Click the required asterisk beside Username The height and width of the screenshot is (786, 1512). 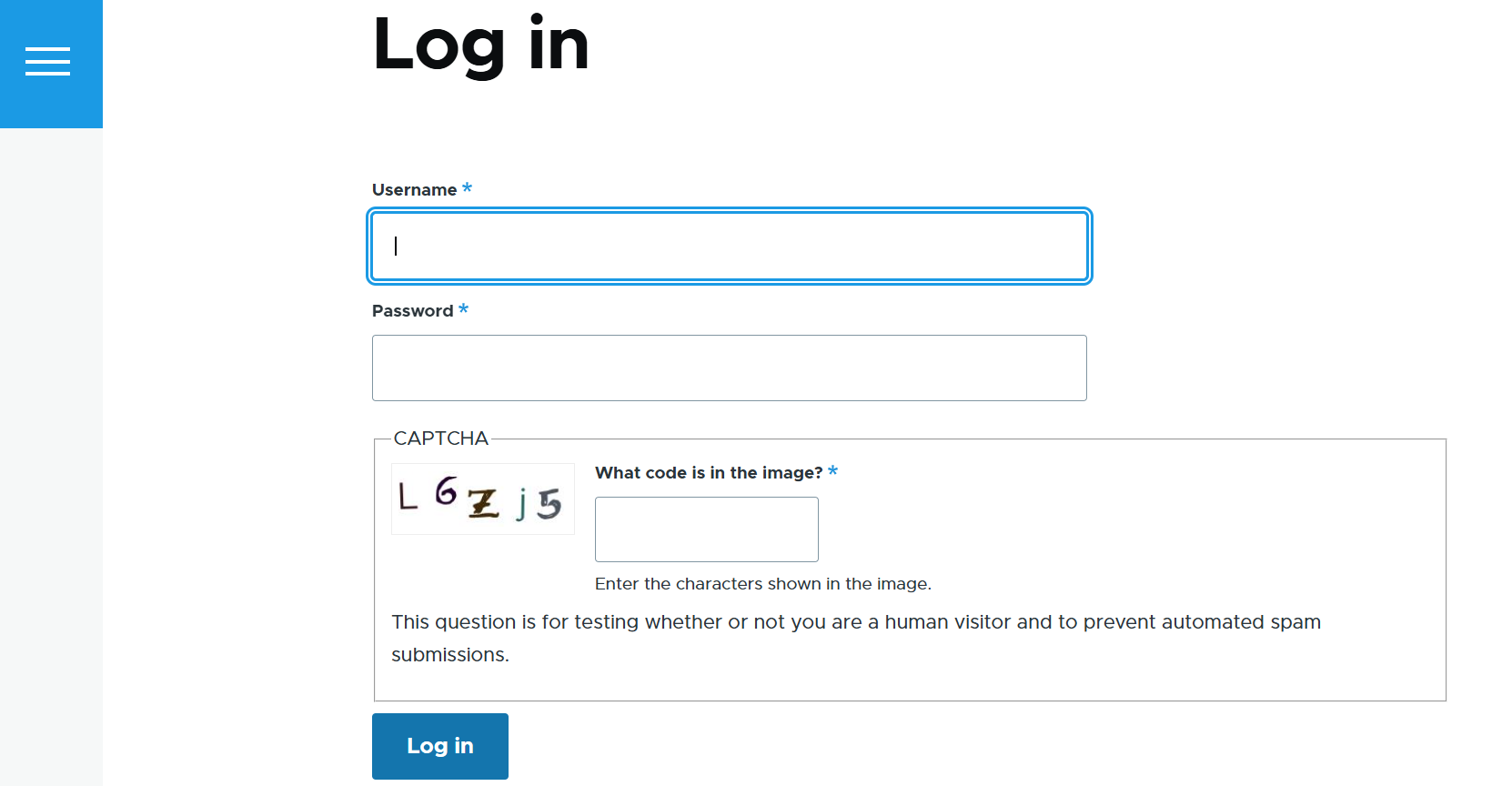[467, 188]
